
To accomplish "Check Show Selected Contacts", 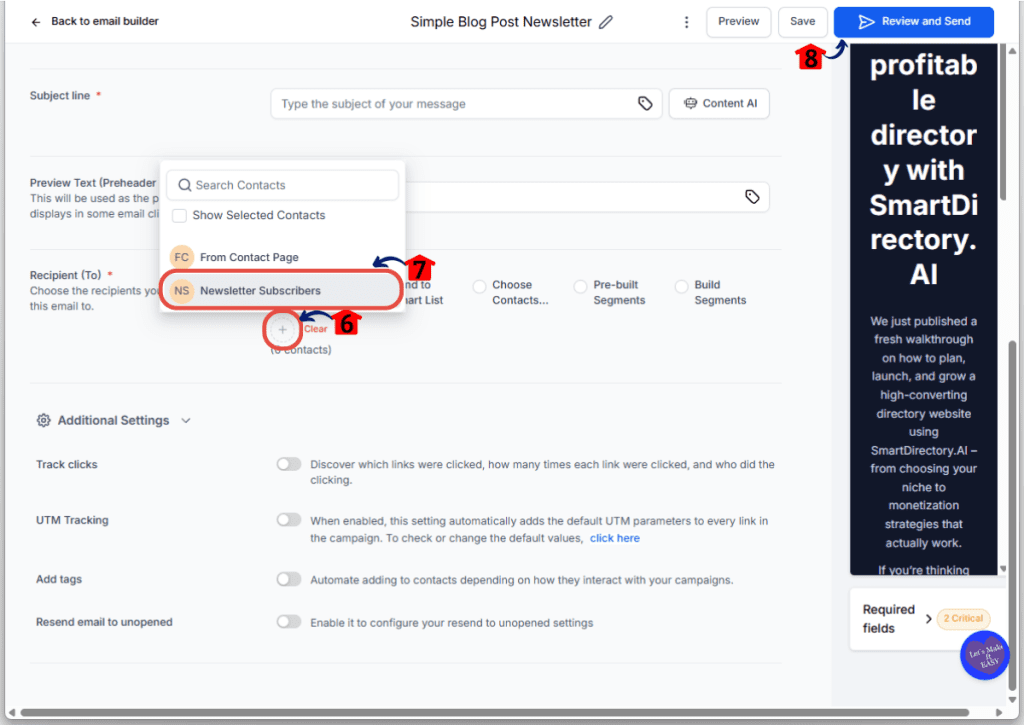I will [179, 215].
